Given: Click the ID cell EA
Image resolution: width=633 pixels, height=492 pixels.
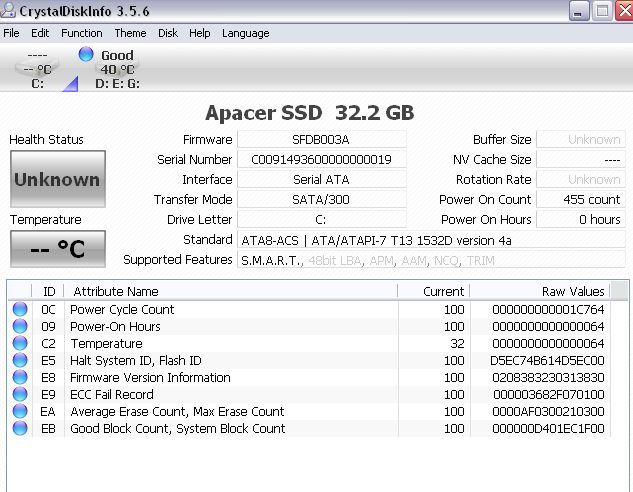Looking at the screenshot, I should pos(48,411).
